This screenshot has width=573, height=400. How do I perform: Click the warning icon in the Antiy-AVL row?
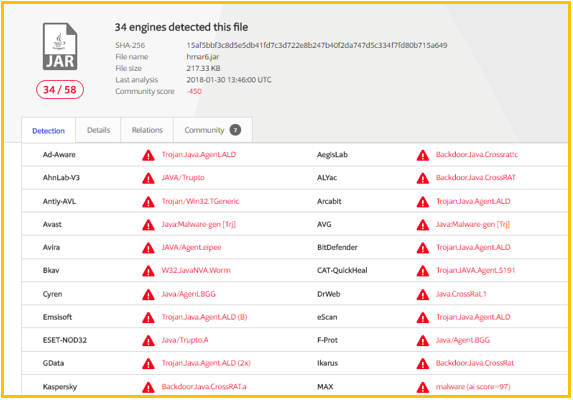pos(148,202)
